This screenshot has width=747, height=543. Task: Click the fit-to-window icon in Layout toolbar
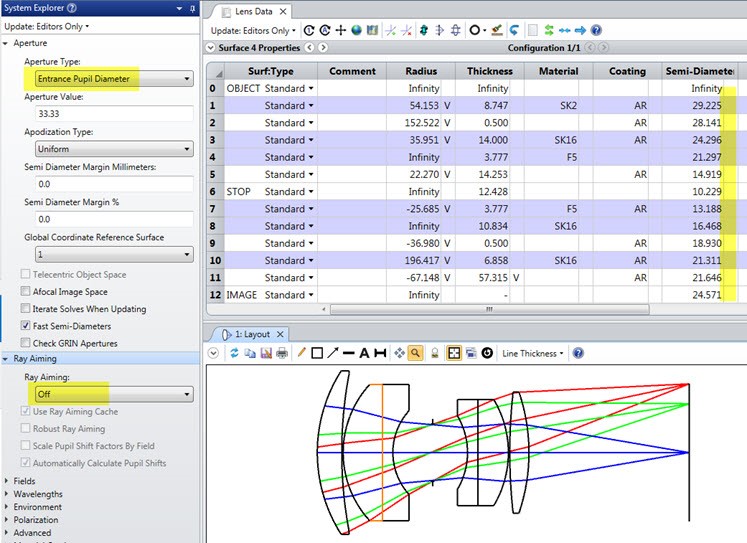click(x=454, y=353)
